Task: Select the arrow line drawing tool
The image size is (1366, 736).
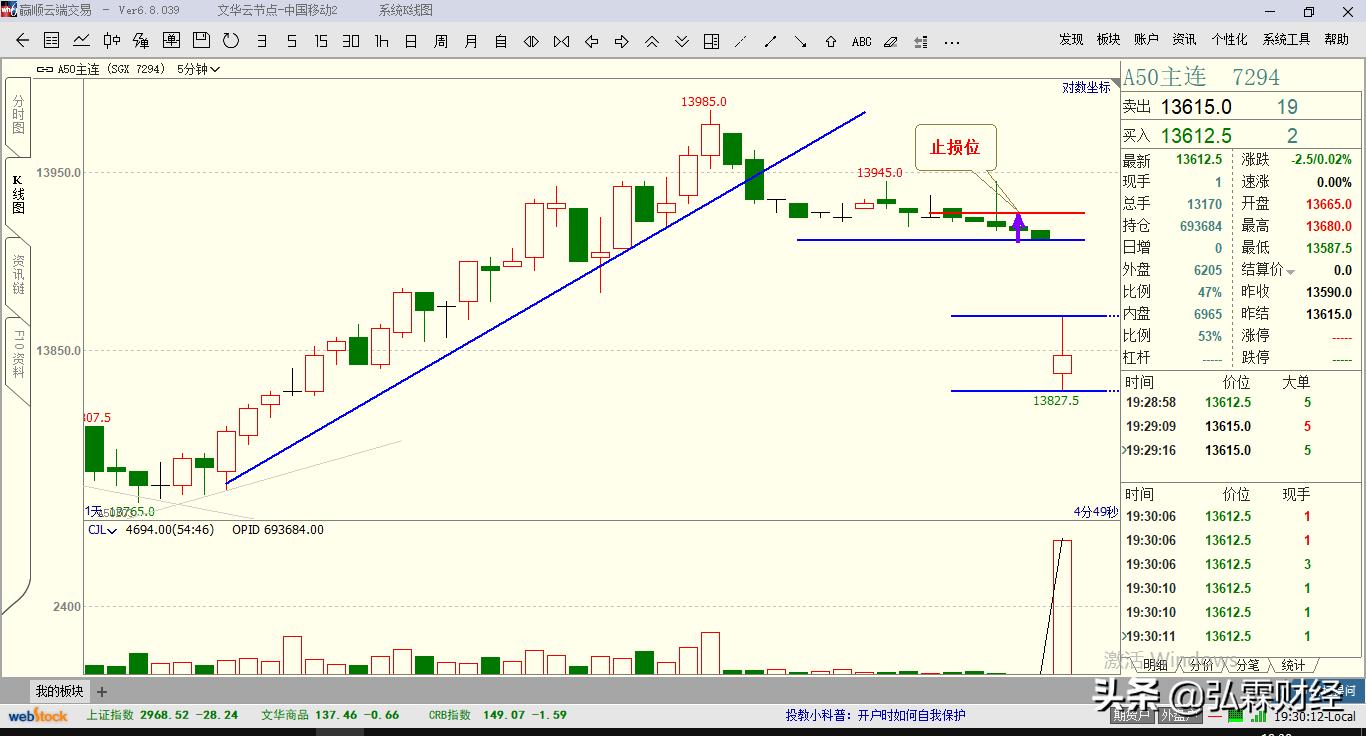Action: 801,41
